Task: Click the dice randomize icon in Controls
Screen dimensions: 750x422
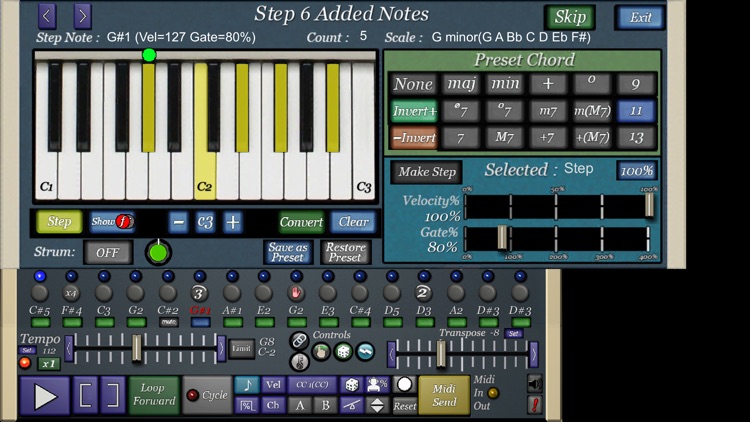Action: [343, 351]
